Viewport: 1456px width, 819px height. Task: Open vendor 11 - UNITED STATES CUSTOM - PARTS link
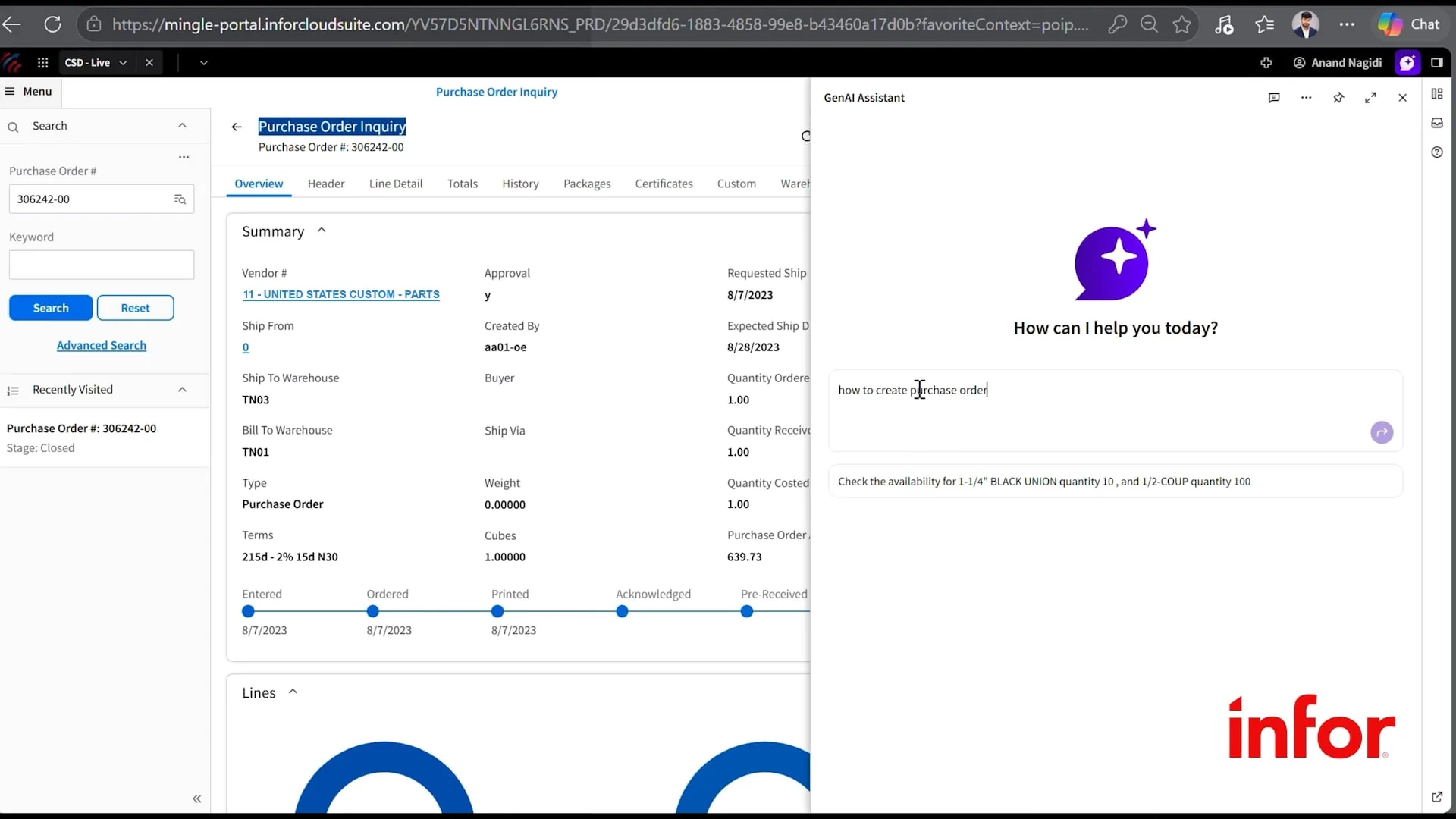[340, 294]
